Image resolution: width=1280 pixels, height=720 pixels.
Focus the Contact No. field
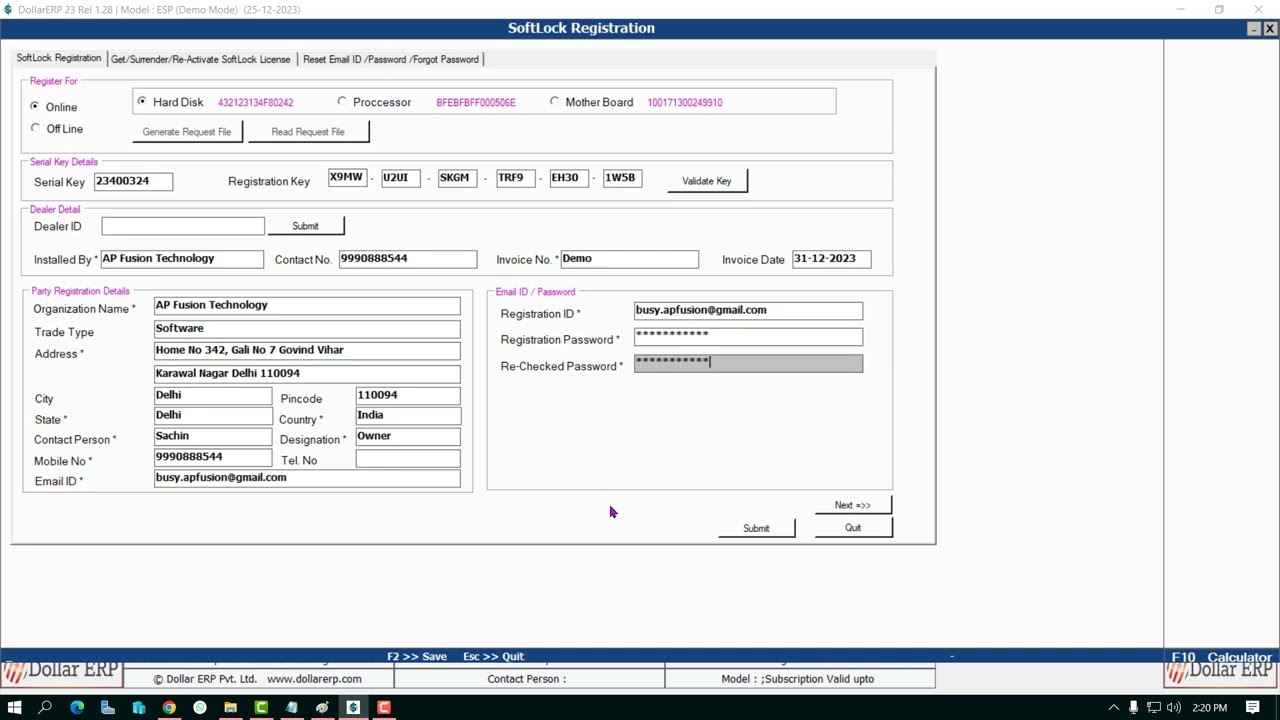(408, 259)
